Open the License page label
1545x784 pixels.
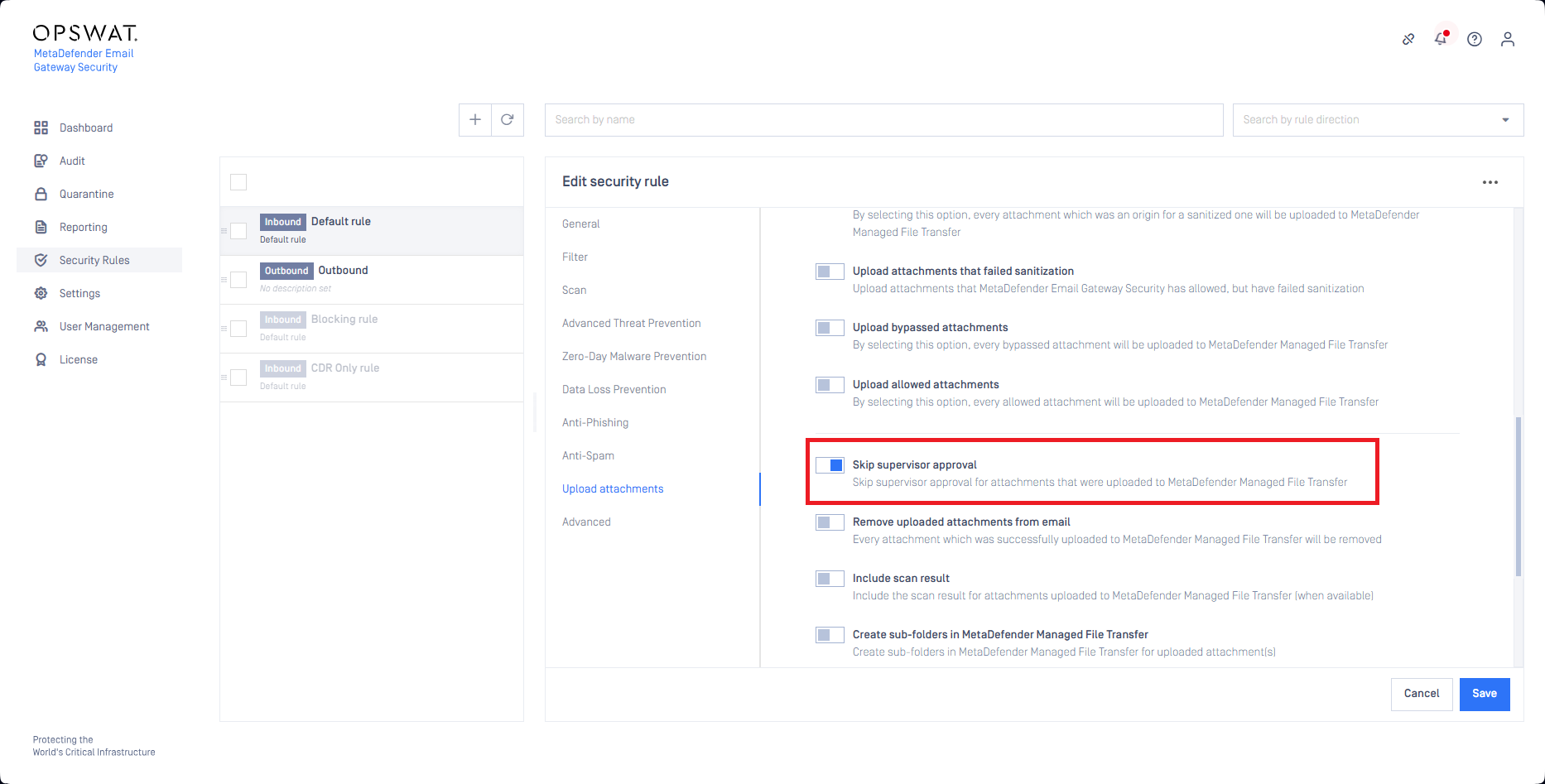tap(79, 359)
